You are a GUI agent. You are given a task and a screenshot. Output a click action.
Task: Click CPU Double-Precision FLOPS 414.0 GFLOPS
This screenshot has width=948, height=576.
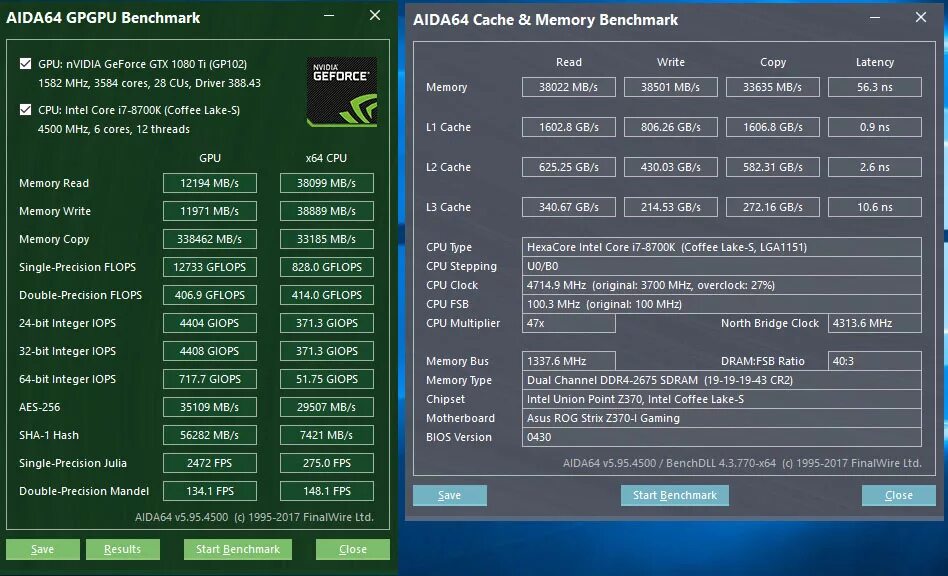click(x=326, y=295)
